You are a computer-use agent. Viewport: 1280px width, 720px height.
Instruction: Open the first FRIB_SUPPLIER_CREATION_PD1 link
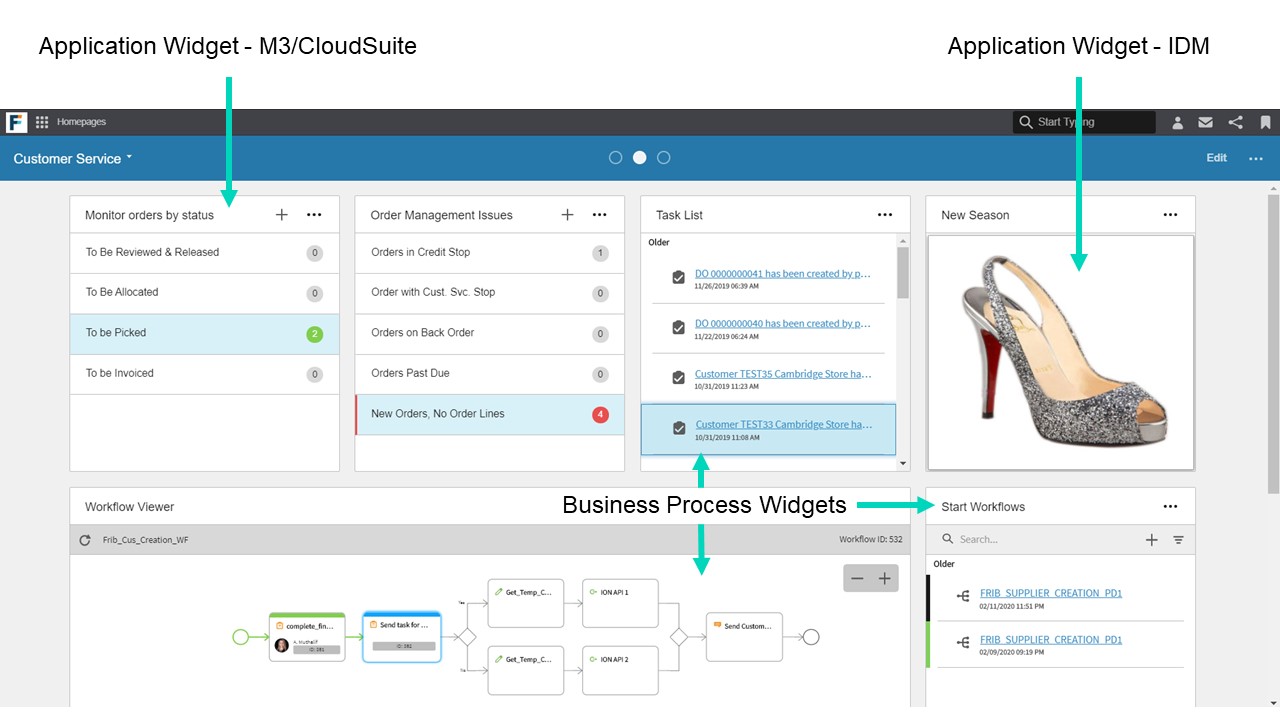(1050, 593)
